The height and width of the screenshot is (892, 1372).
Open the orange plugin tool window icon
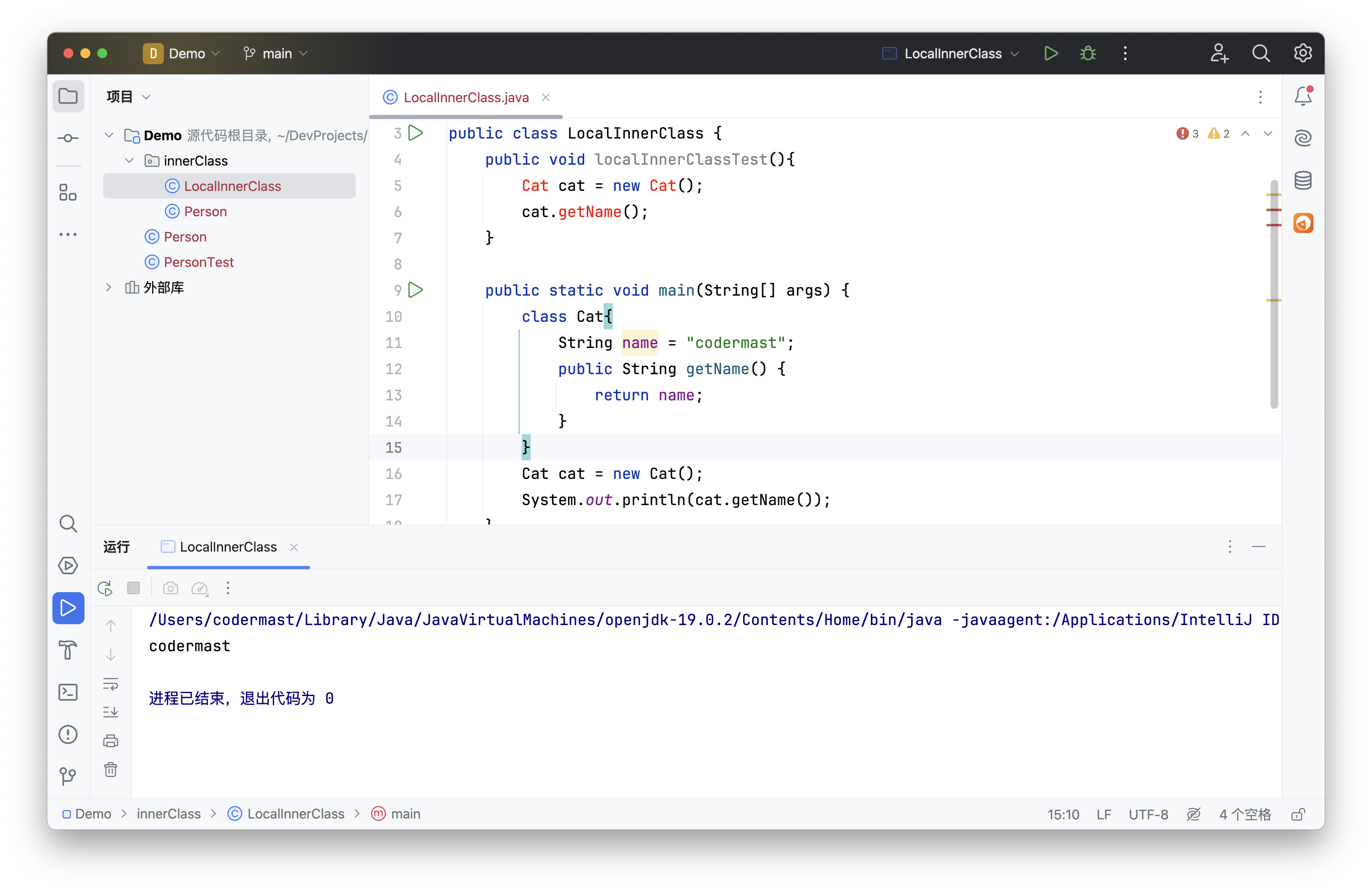pos(1303,223)
